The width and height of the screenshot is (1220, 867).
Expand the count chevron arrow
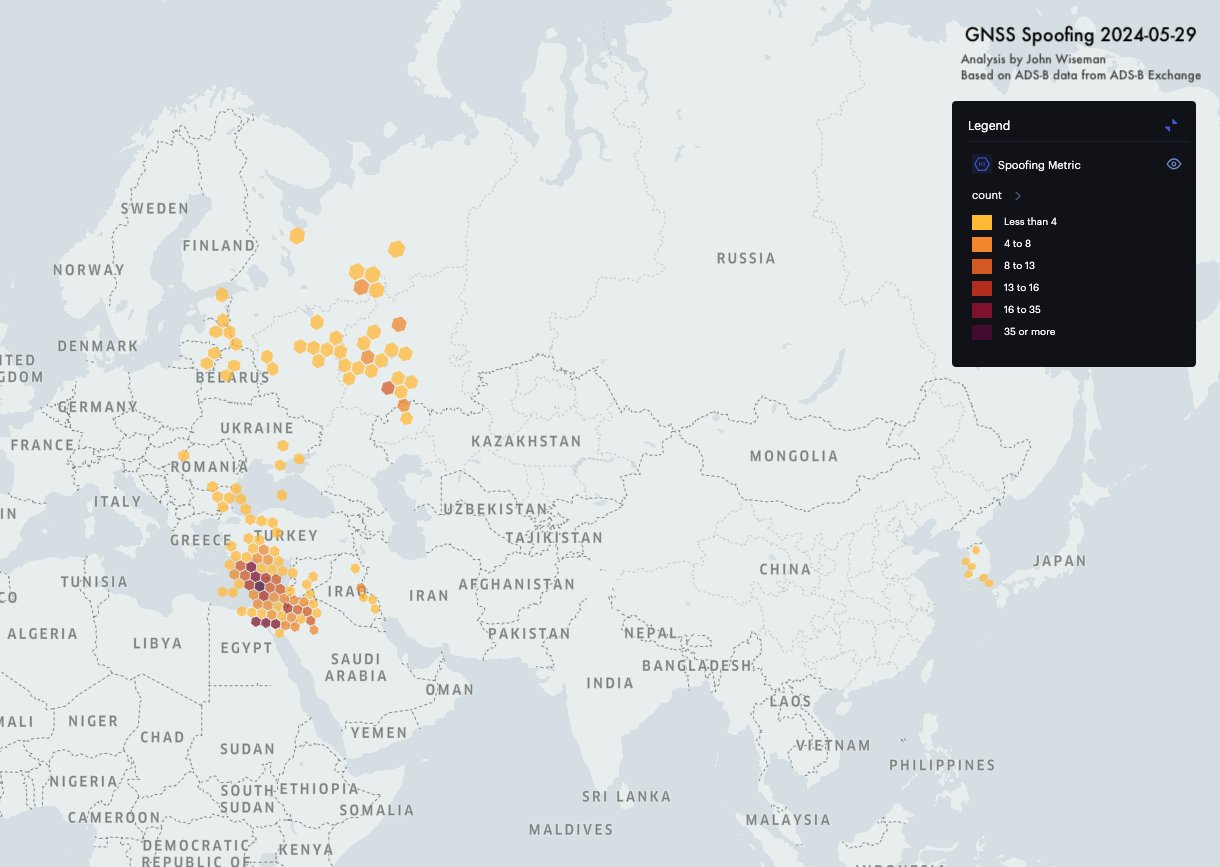[x=1018, y=196]
